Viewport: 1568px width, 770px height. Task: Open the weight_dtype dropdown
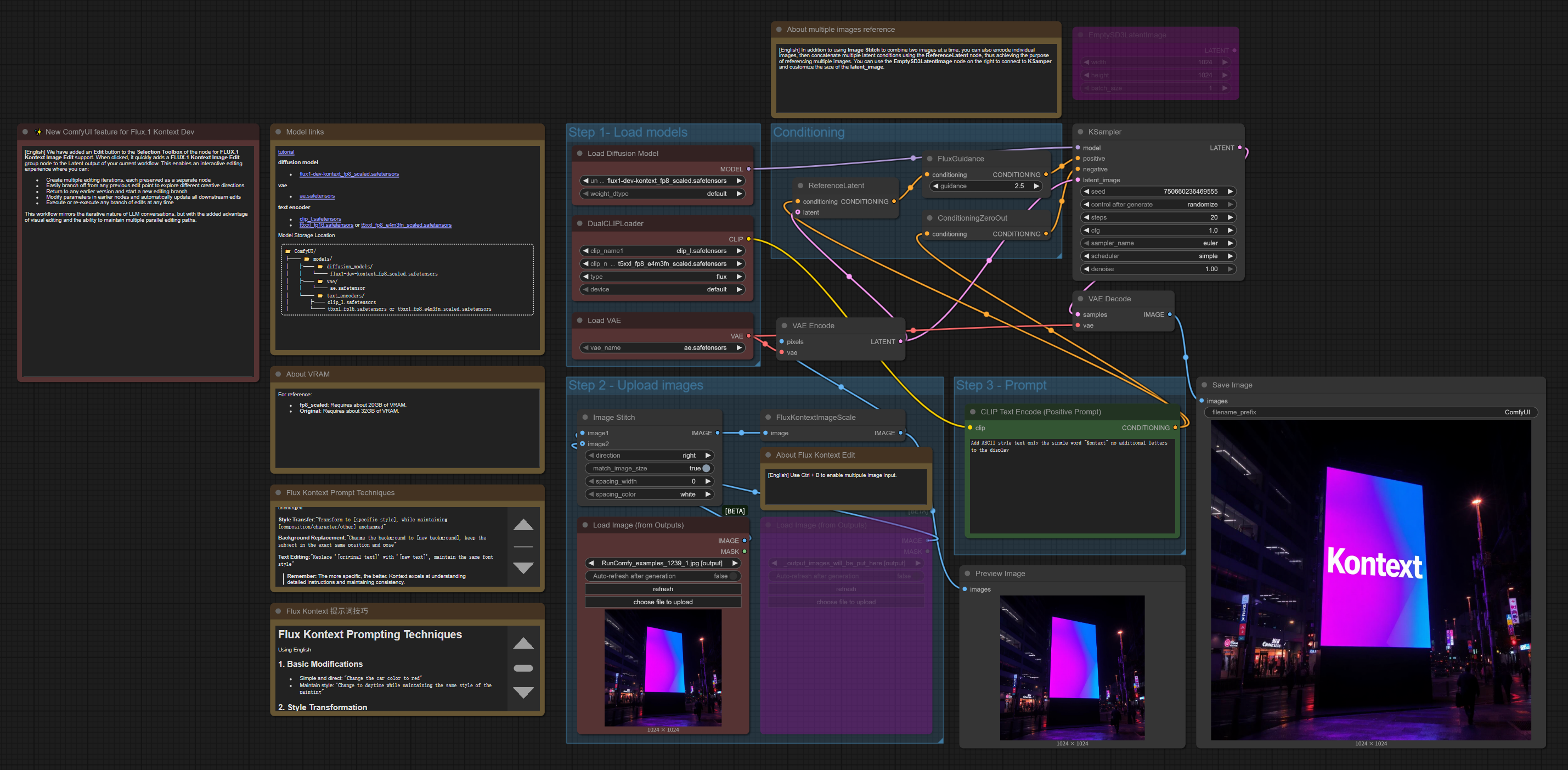pyautogui.click(x=662, y=194)
